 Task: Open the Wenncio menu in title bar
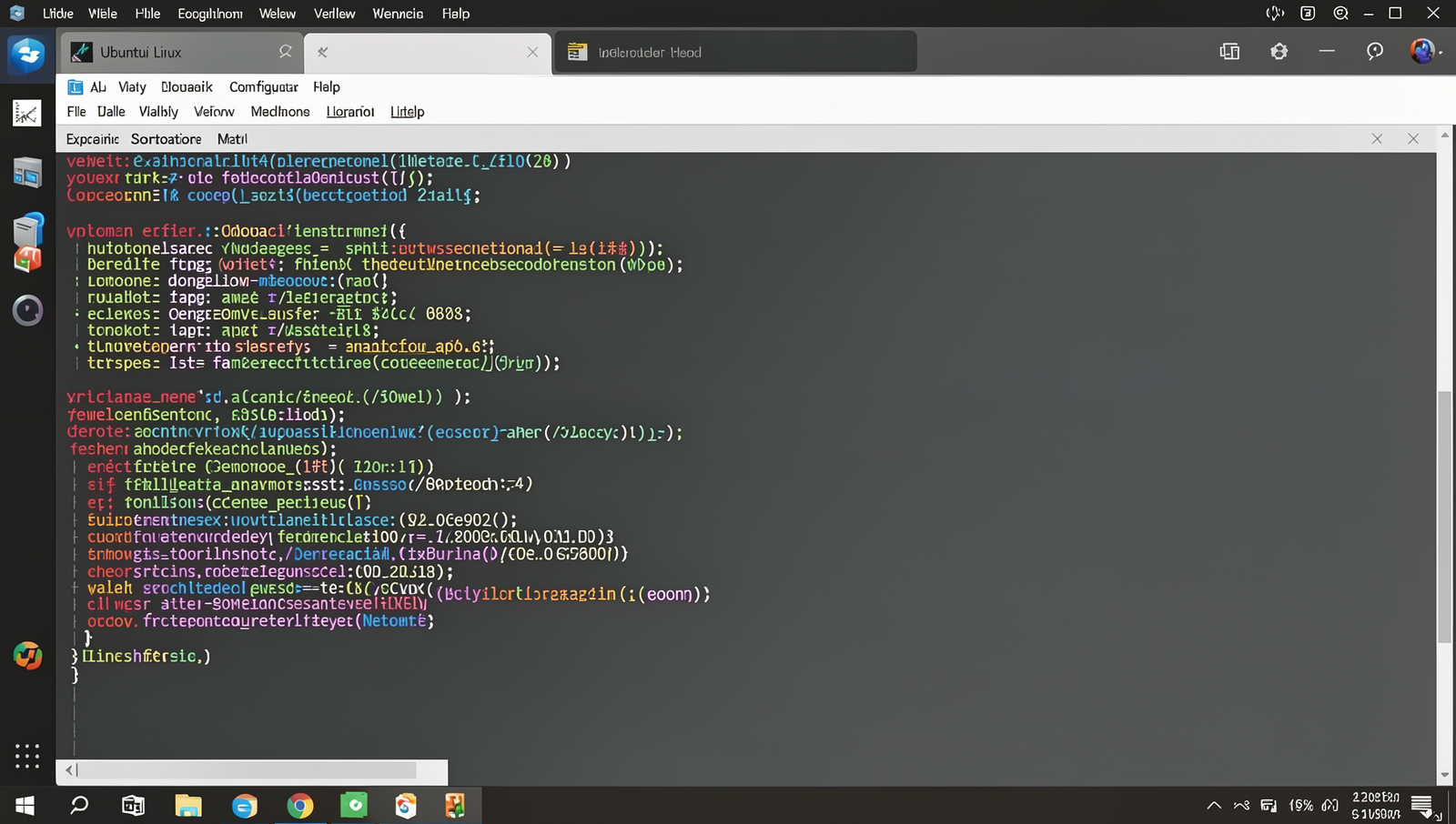(398, 14)
